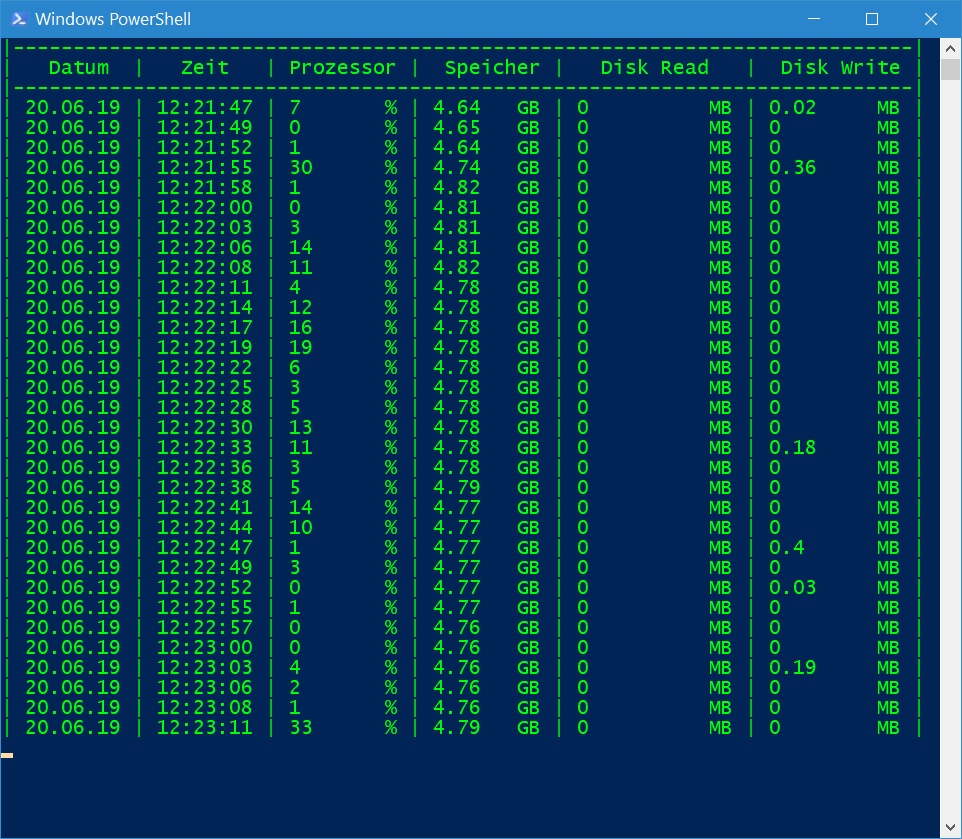Viewport: 962px width, 839px height.
Task: Click the time value 12:22:22
Action: pos(204,367)
